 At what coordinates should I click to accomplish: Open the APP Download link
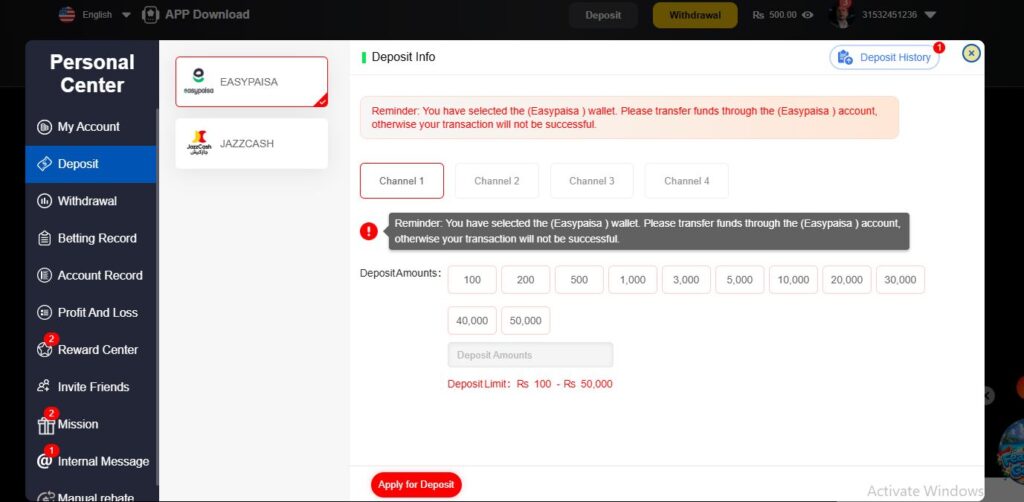207,14
